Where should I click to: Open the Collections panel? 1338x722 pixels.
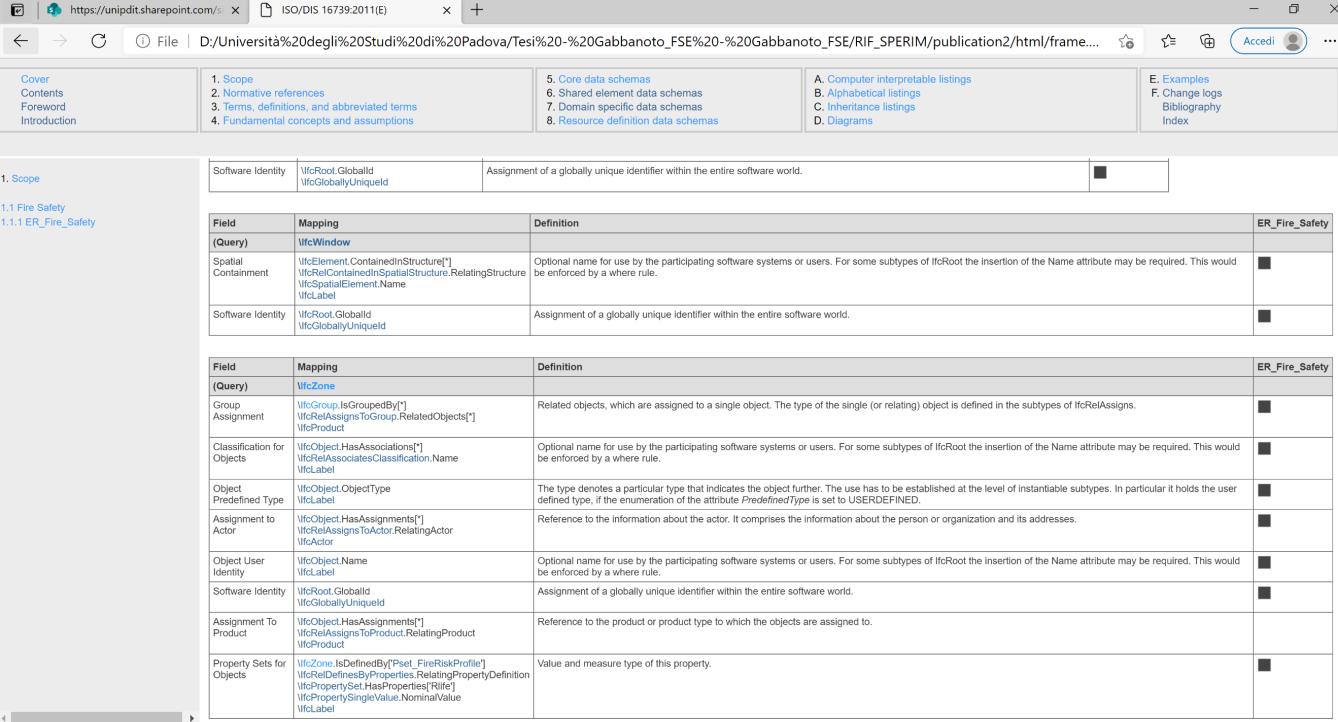point(1206,42)
